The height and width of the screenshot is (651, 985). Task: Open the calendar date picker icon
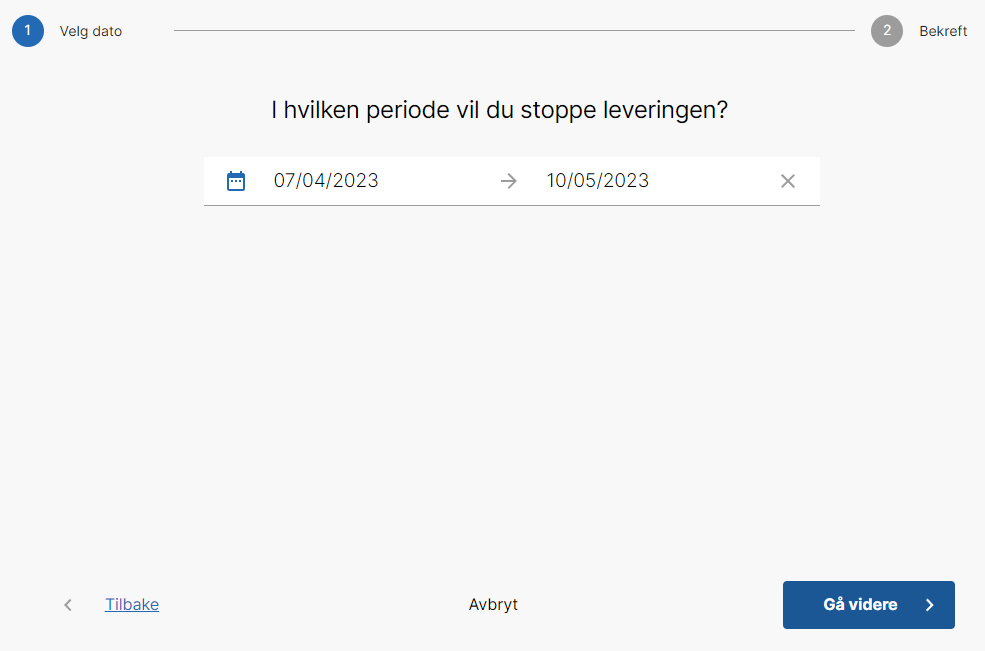pyautogui.click(x=236, y=181)
